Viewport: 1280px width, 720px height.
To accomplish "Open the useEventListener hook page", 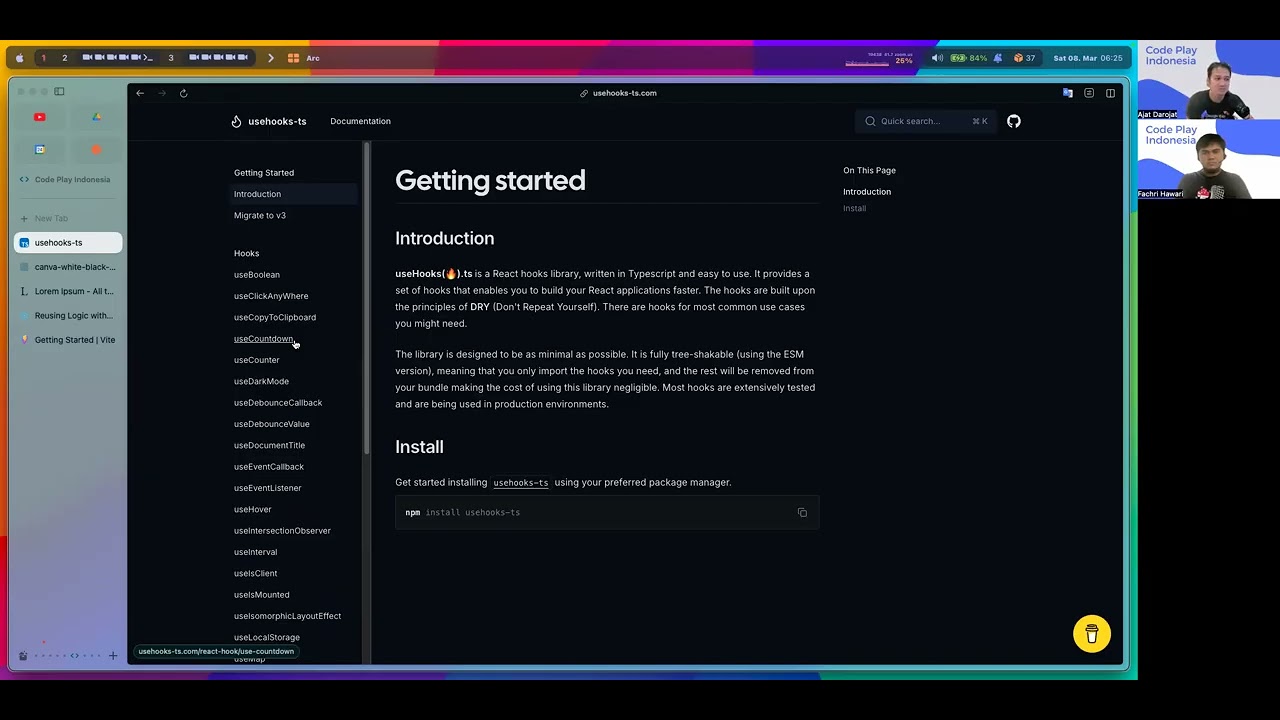I will pyautogui.click(x=268, y=488).
